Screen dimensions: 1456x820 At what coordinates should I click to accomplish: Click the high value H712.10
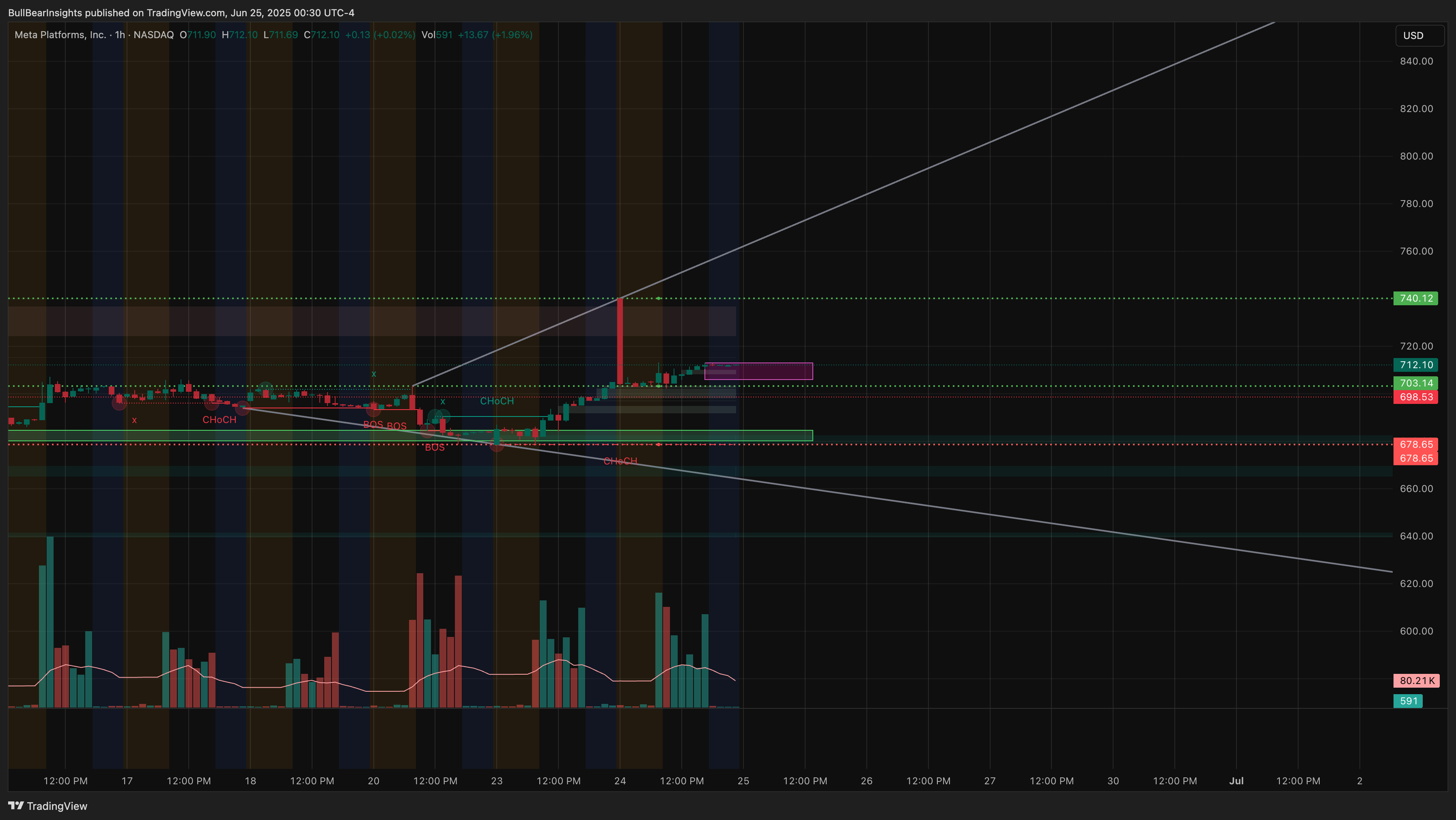[x=240, y=35]
